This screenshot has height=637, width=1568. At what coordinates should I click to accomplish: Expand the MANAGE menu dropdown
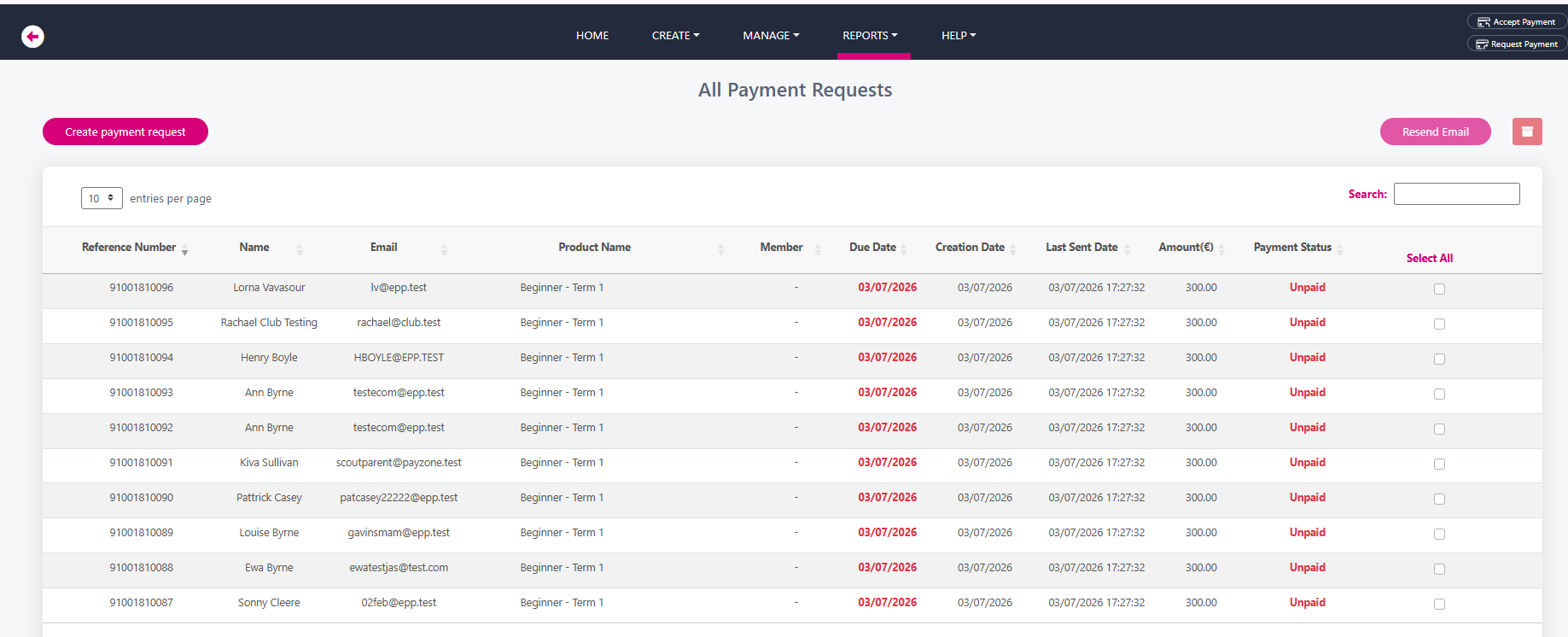point(771,36)
